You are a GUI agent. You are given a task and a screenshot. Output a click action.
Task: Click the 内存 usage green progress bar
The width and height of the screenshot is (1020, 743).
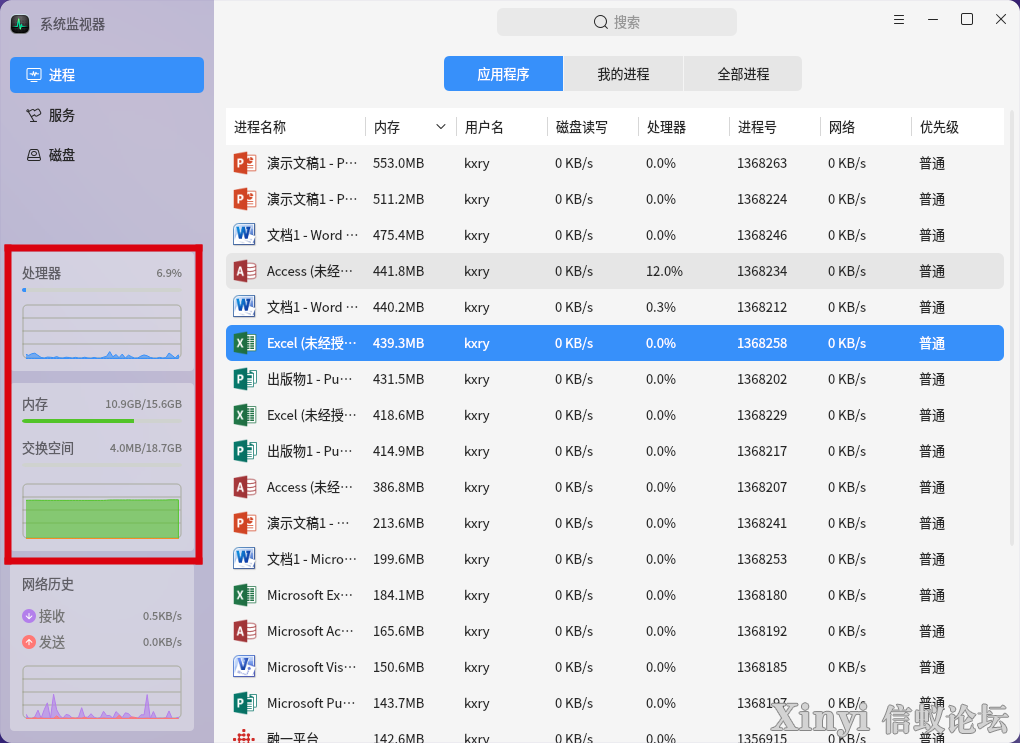[101, 421]
